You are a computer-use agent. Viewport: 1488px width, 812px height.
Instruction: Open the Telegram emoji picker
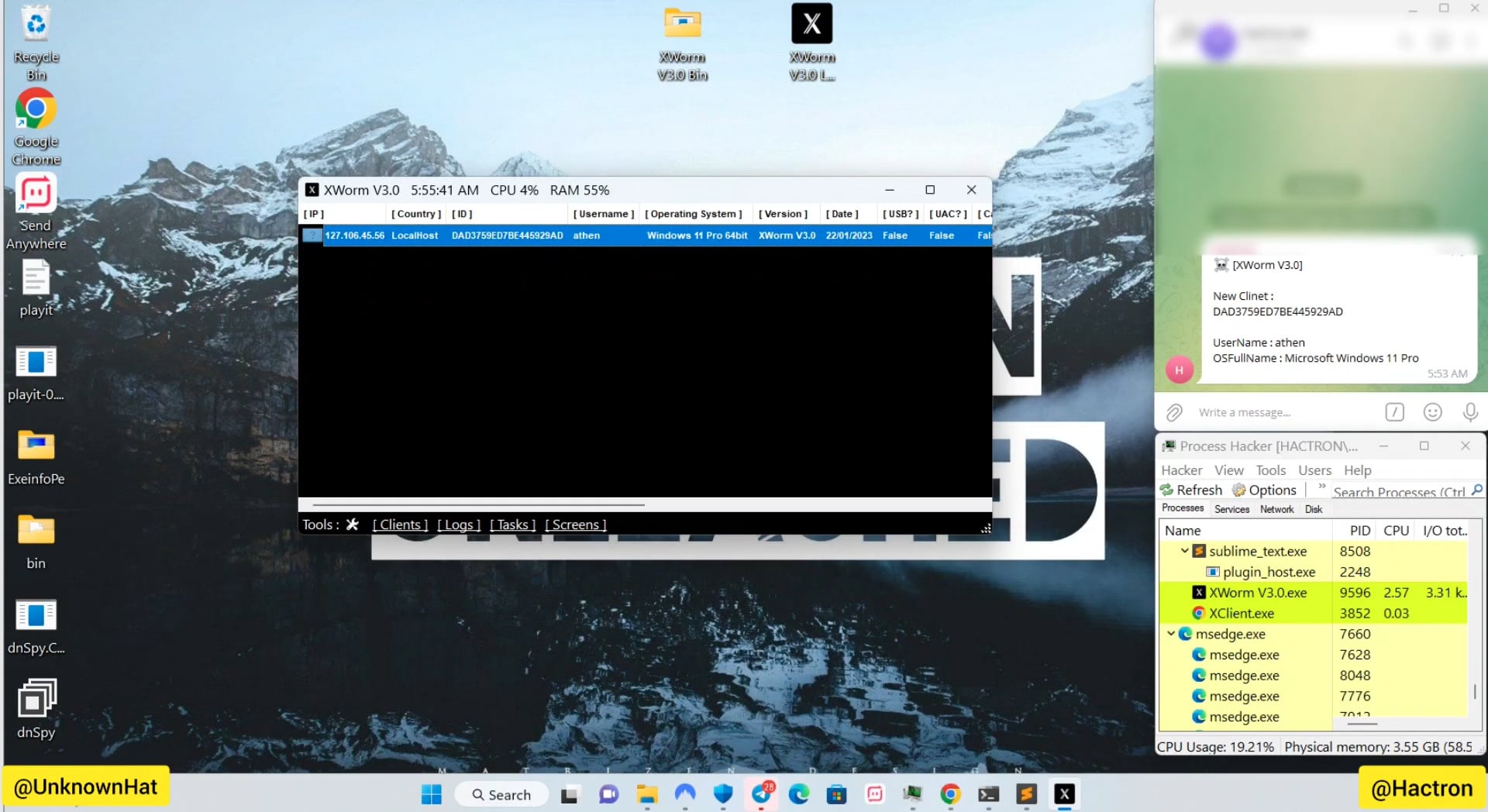coord(1432,412)
